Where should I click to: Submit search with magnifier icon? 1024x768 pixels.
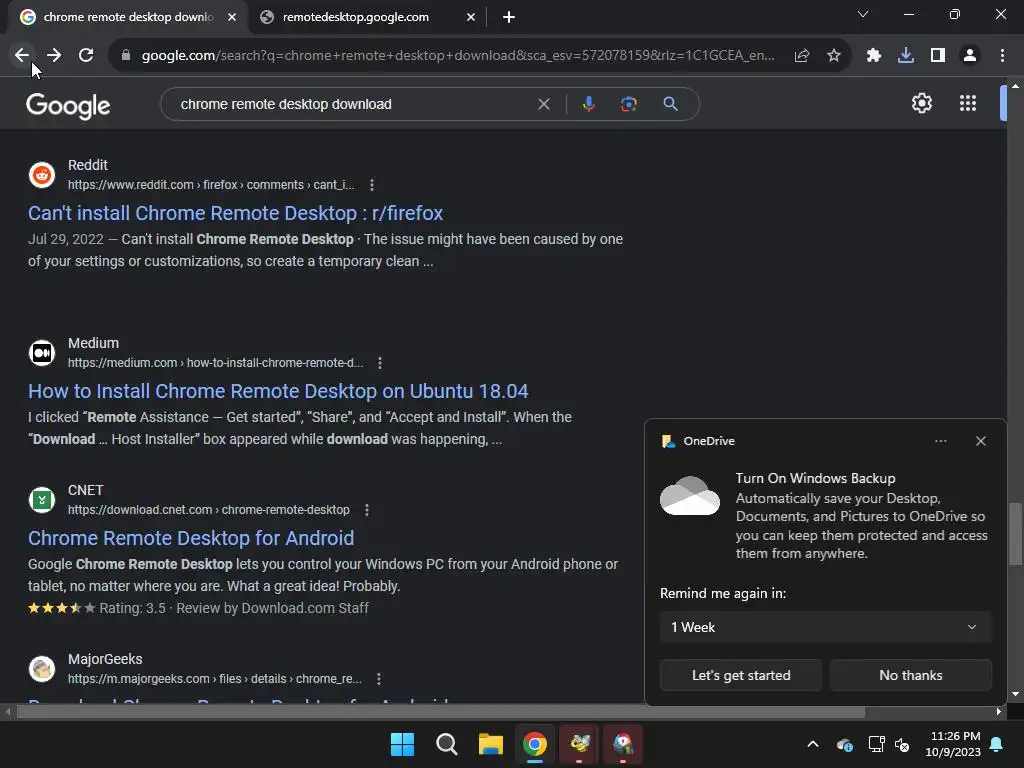(670, 104)
